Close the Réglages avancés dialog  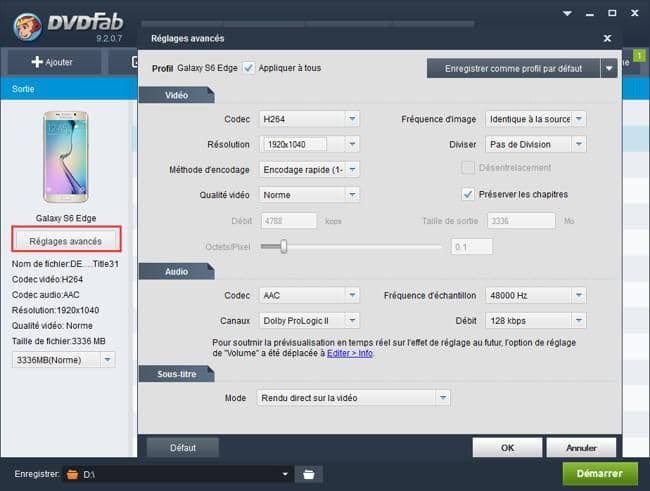607,38
